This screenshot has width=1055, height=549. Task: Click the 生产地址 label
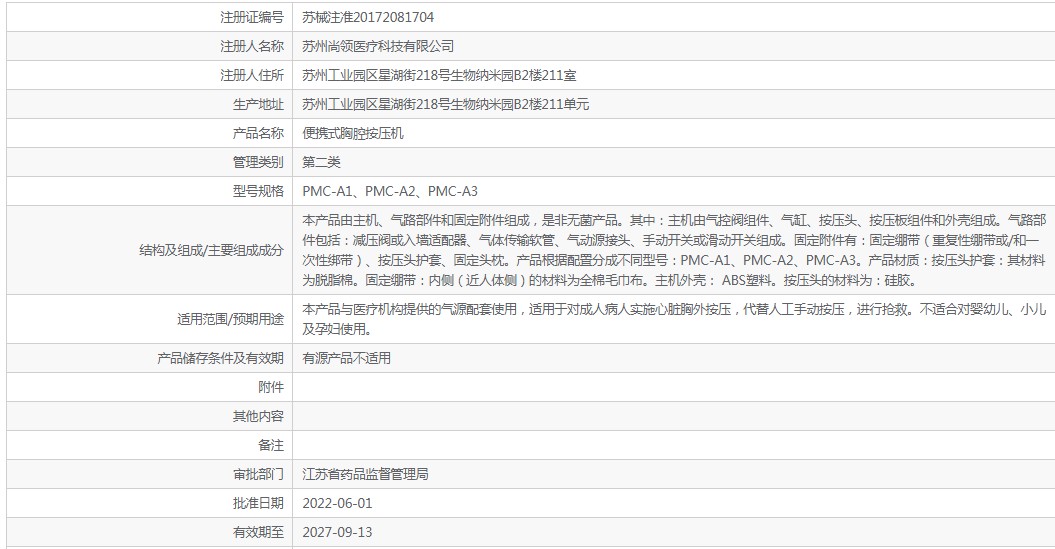click(258, 104)
